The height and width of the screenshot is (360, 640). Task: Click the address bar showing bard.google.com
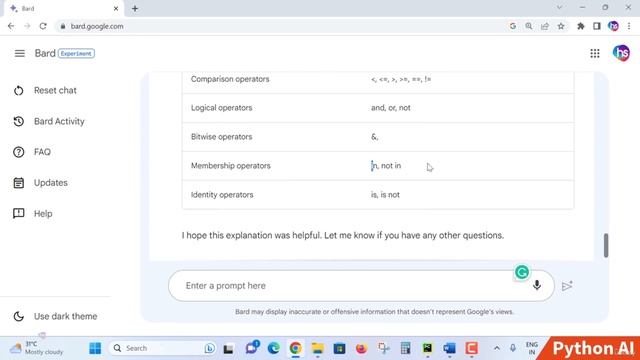point(282,26)
